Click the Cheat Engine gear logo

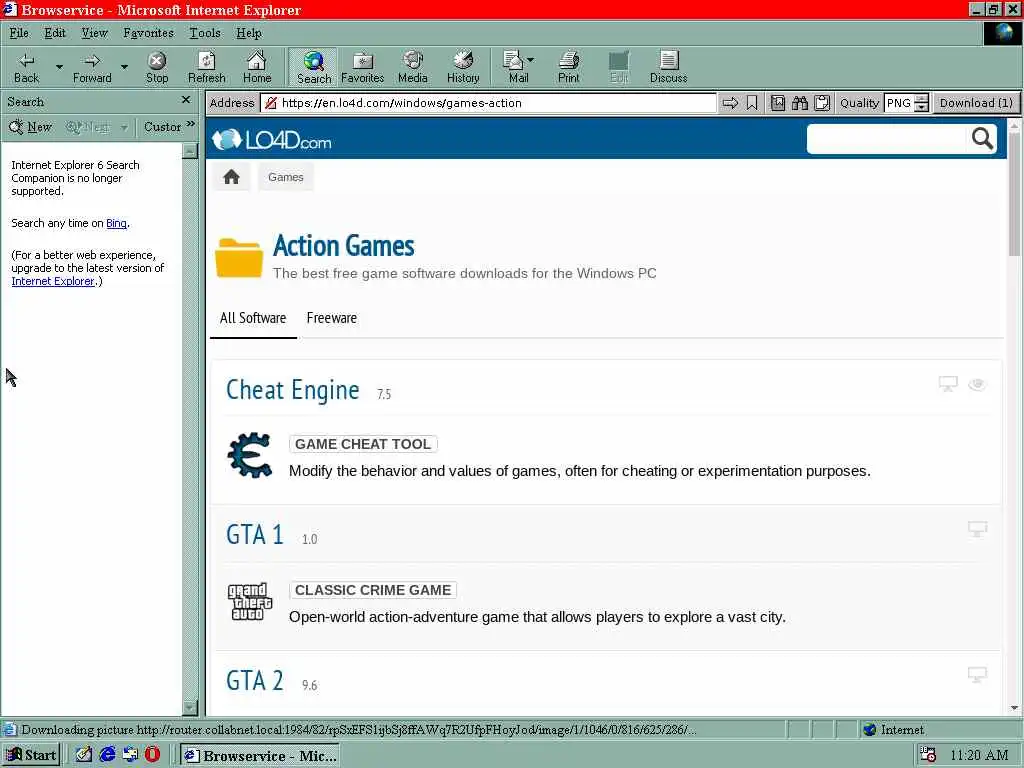click(249, 455)
